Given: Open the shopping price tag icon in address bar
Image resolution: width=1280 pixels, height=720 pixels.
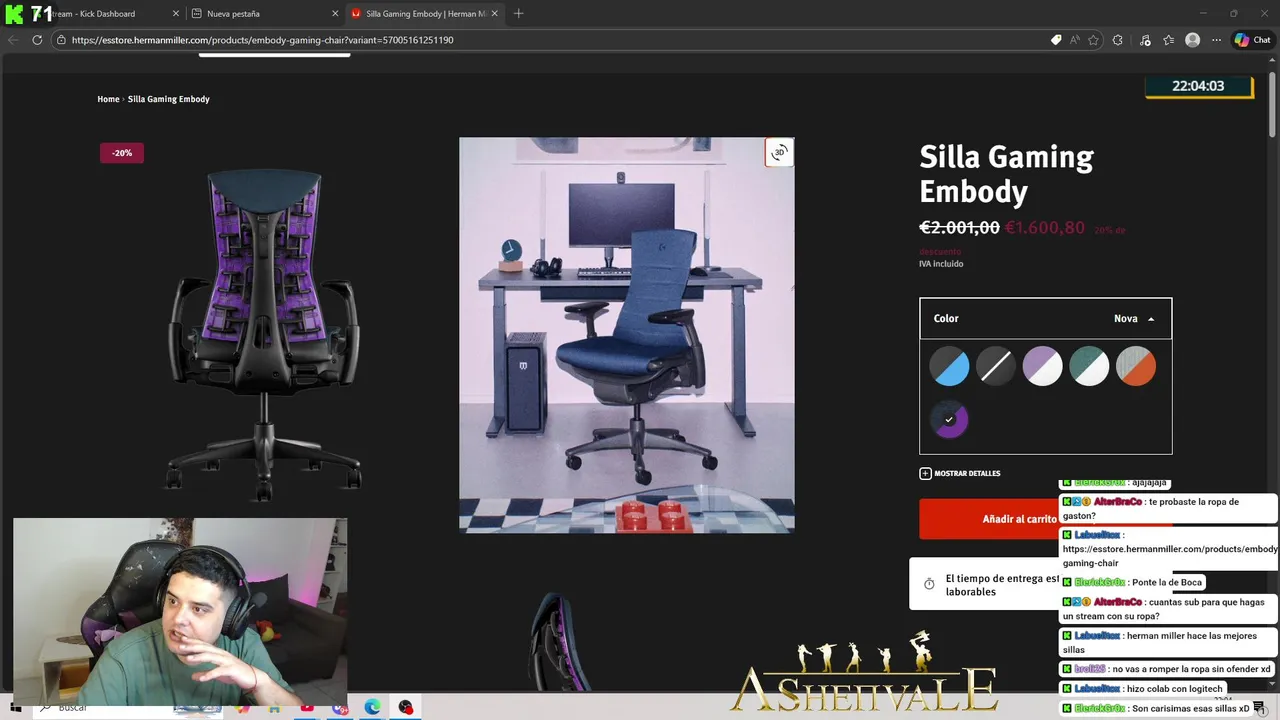Looking at the screenshot, I should tap(1056, 40).
